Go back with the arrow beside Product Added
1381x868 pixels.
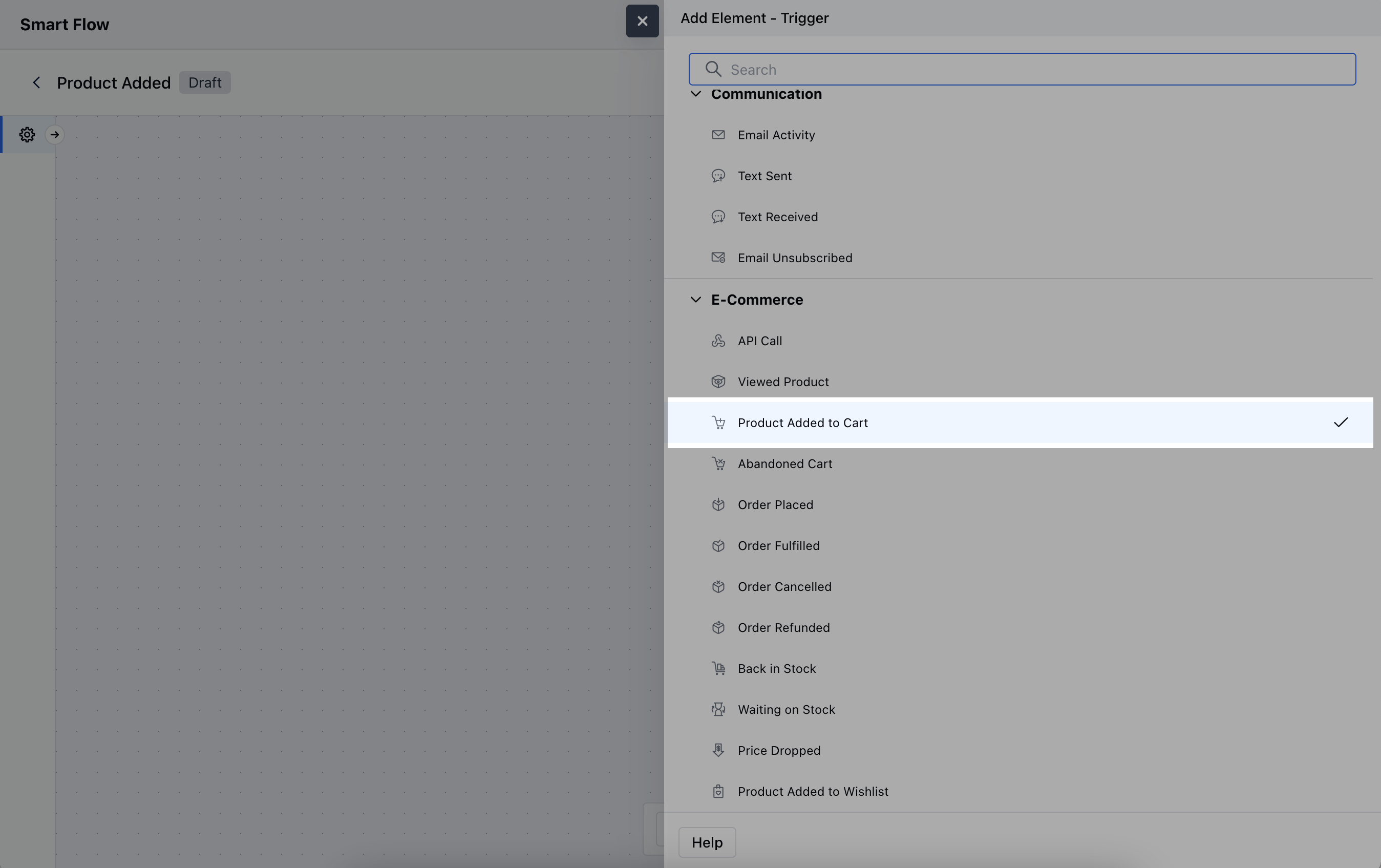pos(36,82)
